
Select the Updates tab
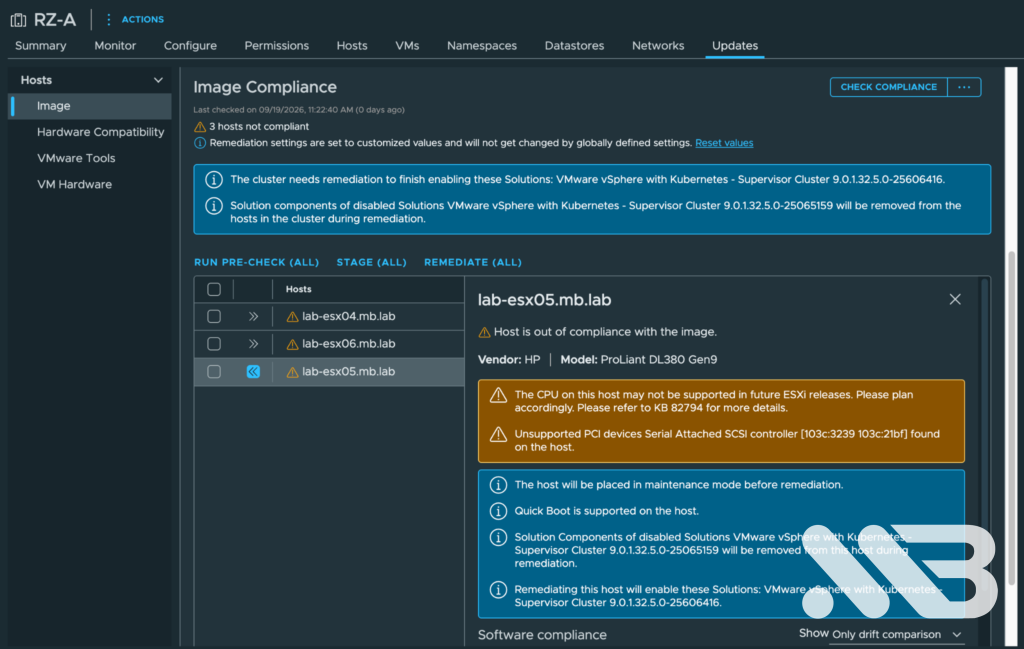[735, 46]
